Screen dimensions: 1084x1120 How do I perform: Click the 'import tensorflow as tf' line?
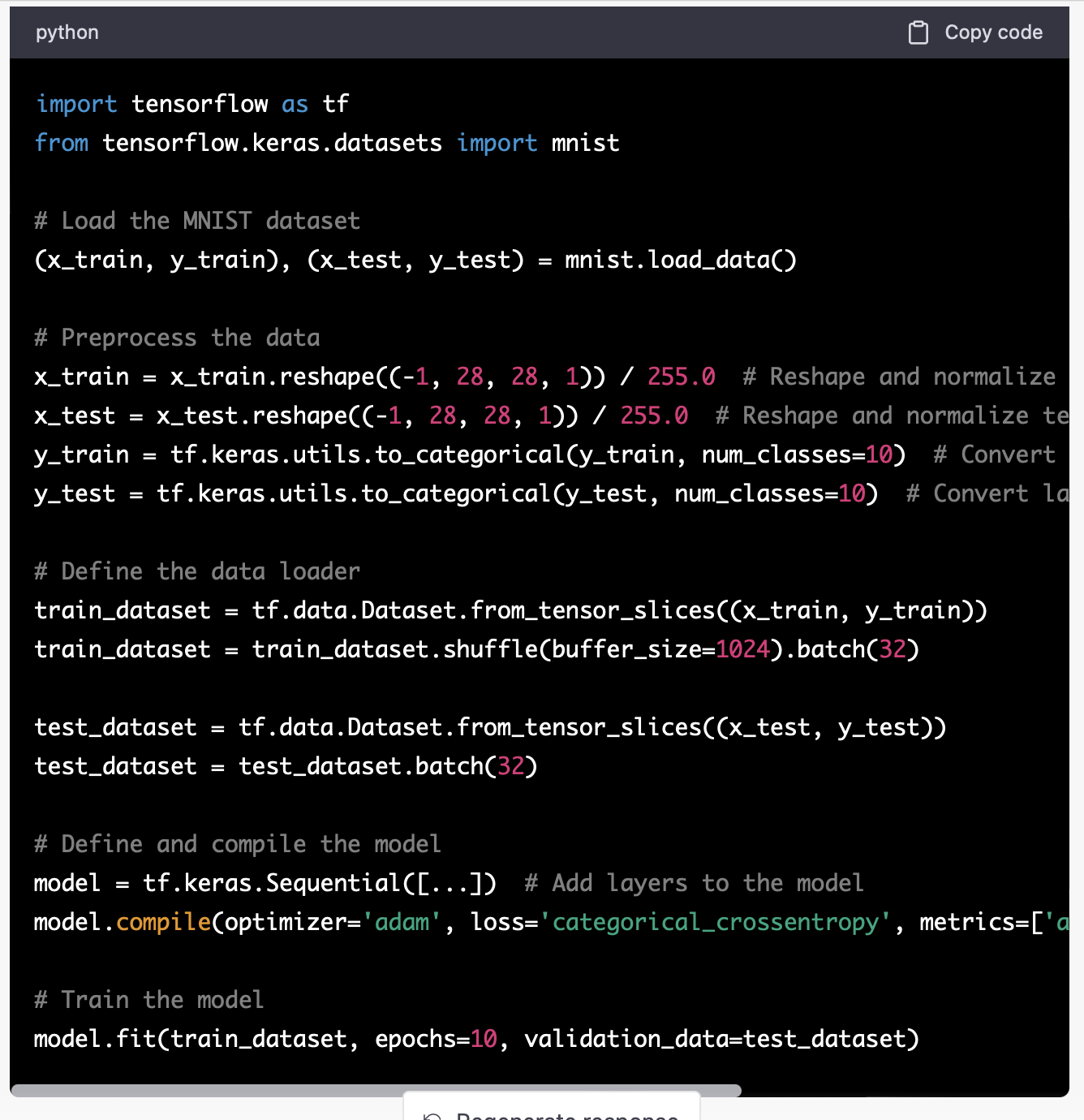pyautogui.click(x=192, y=104)
